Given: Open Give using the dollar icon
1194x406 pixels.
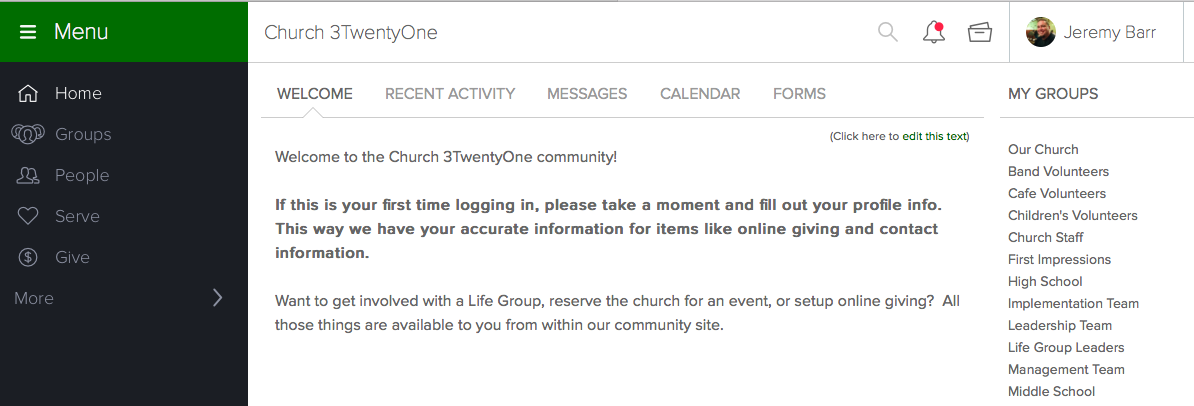Looking at the screenshot, I should [x=28, y=257].
